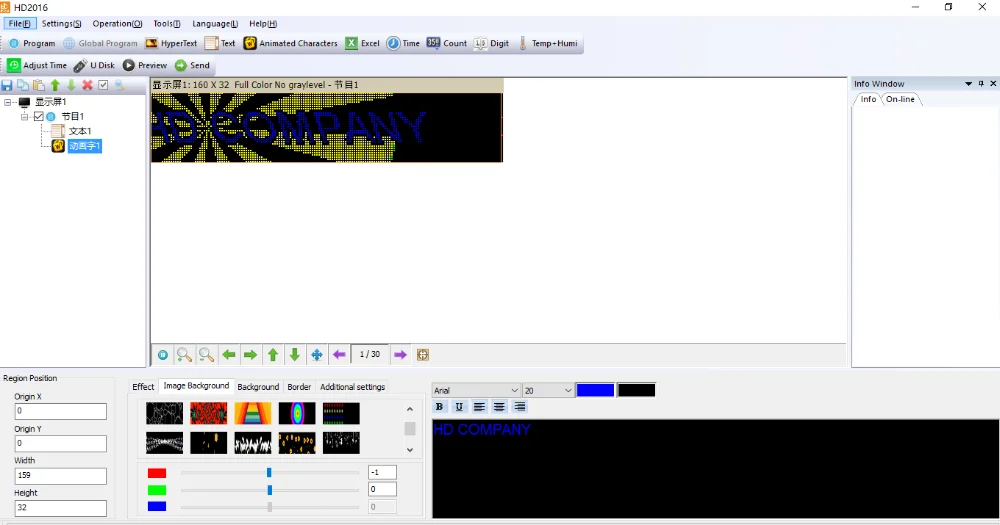Image resolution: width=1000 pixels, height=525 pixels.
Task: Open the U Disk export tool
Action: pyautogui.click(x=94, y=65)
